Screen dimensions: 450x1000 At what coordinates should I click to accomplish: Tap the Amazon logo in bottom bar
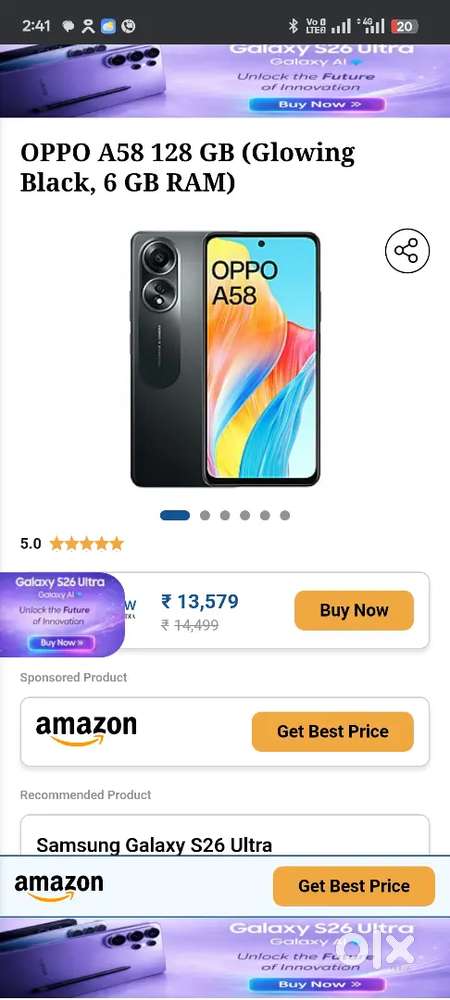(59, 886)
